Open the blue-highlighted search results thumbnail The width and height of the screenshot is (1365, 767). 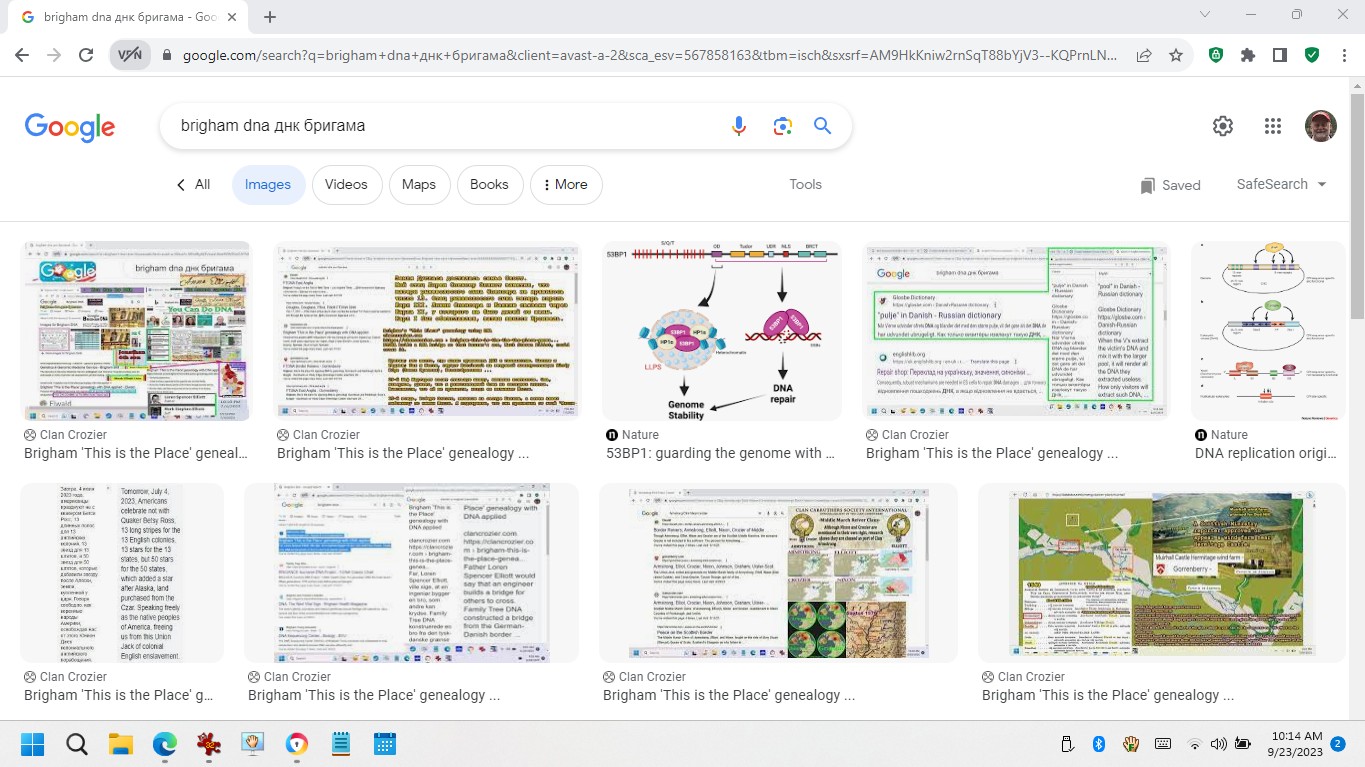[411, 573]
